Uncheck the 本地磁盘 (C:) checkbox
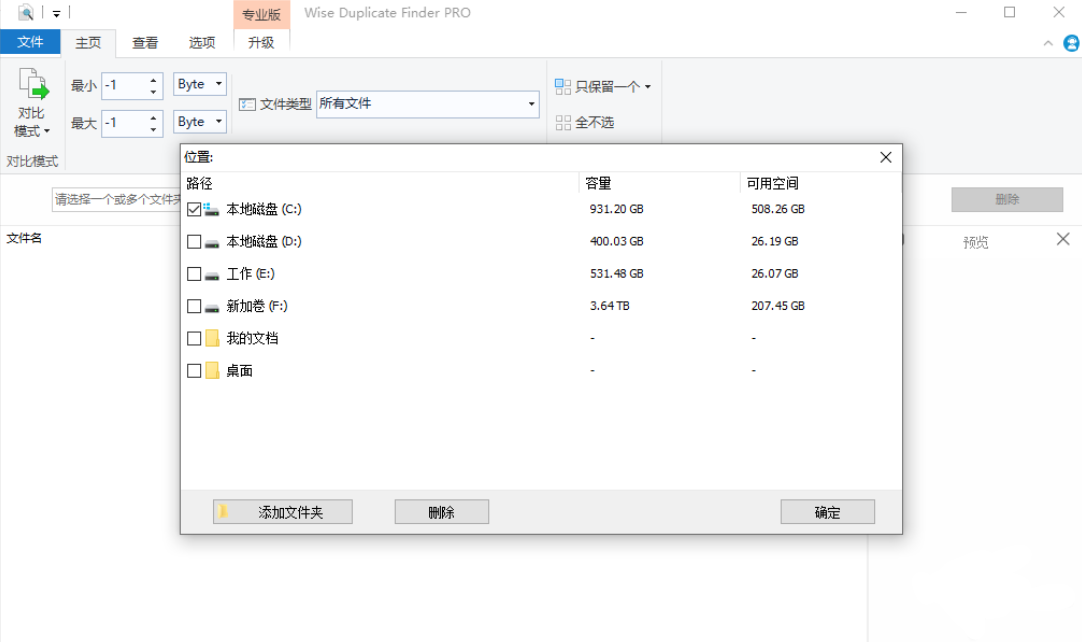The width and height of the screenshot is (1082, 642). point(193,209)
